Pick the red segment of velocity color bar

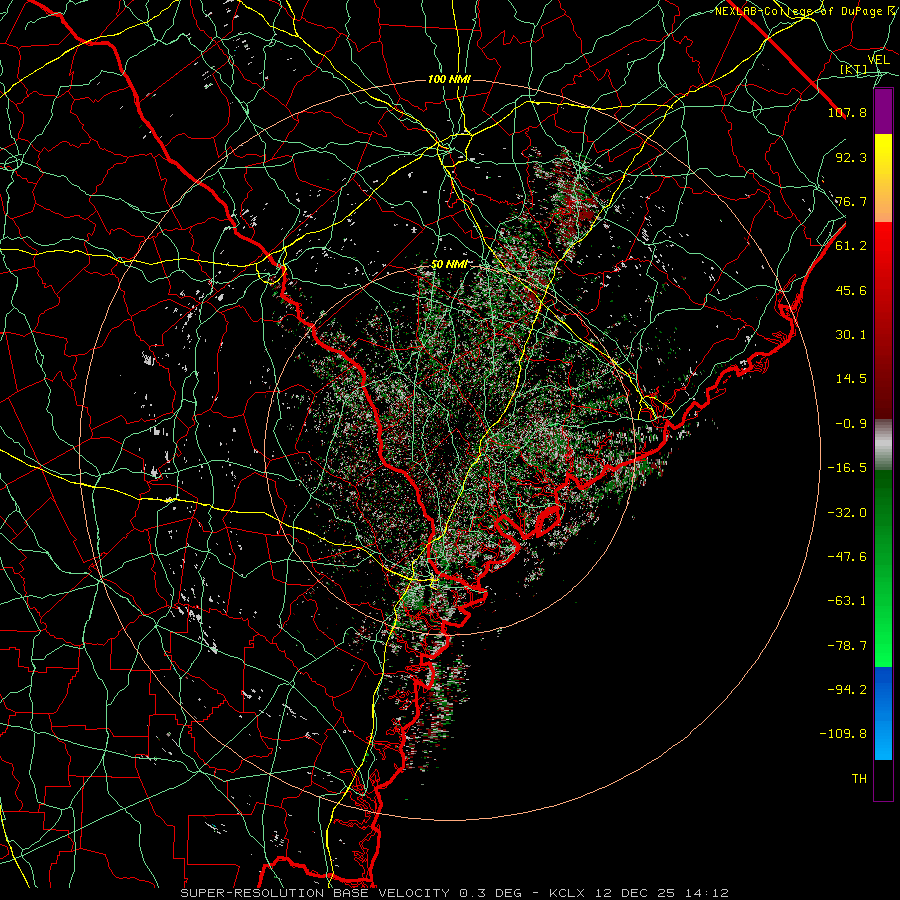coord(883,321)
